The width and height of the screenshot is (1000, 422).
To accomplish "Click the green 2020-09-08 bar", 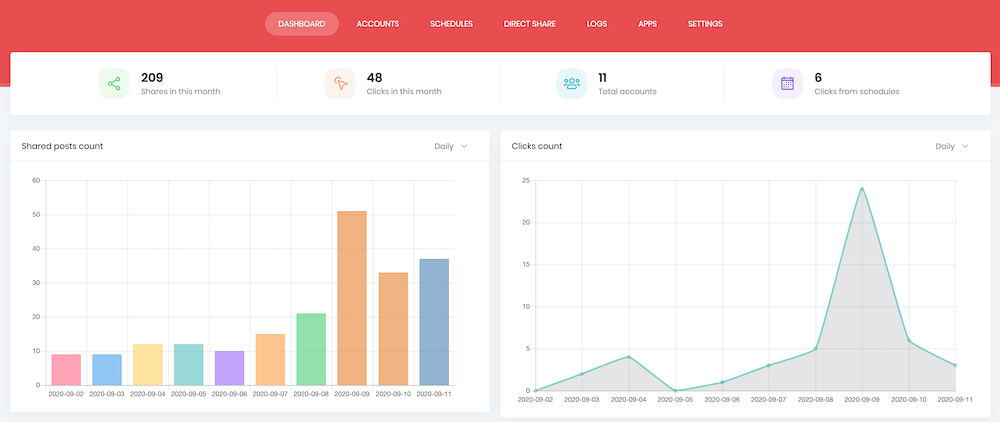I will (x=311, y=349).
